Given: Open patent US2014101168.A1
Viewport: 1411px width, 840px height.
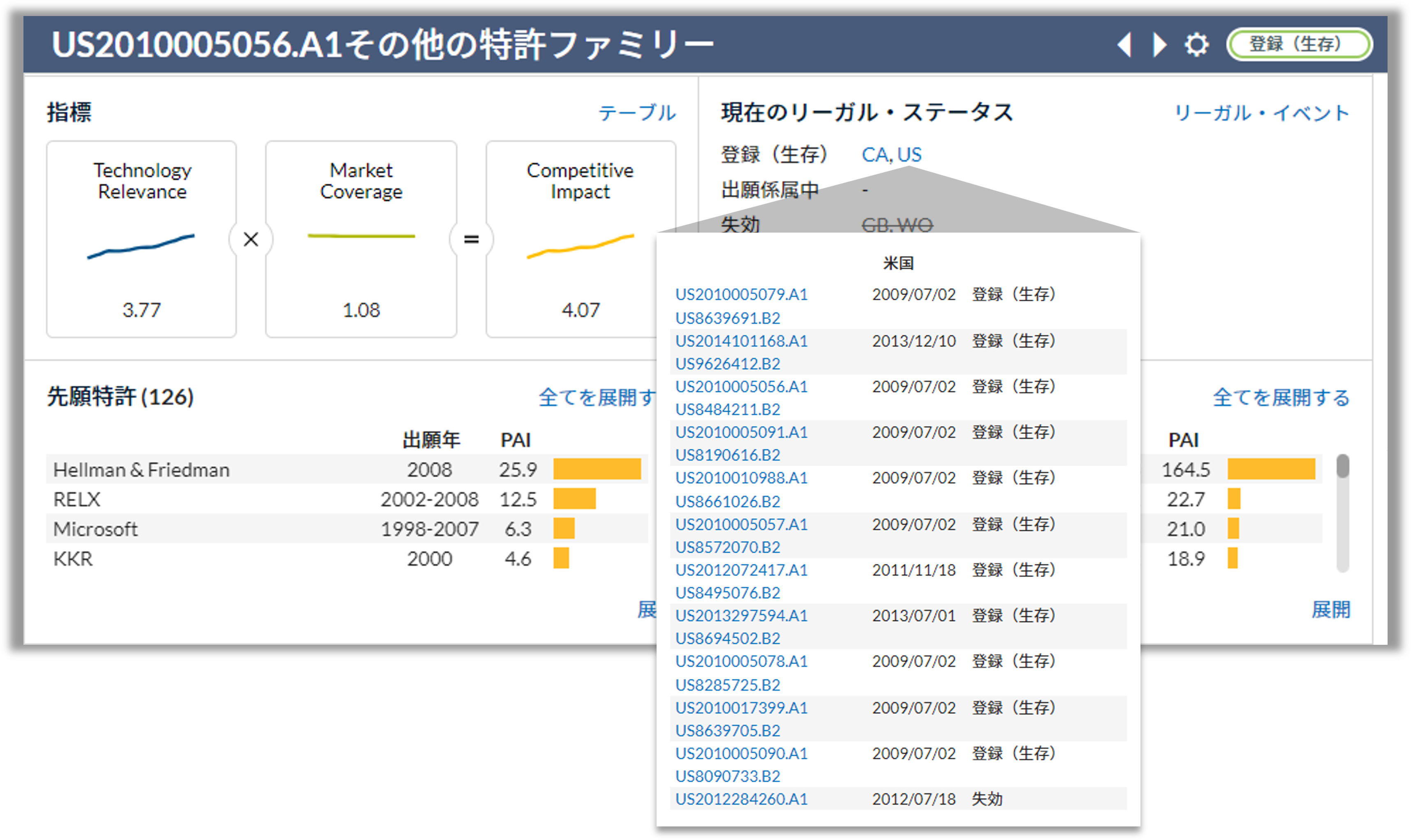Looking at the screenshot, I should click(741, 341).
